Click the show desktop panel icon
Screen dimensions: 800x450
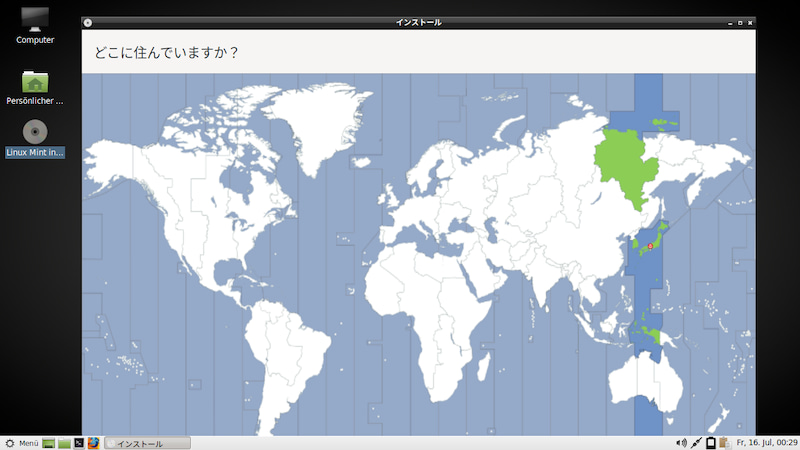coord(48,443)
